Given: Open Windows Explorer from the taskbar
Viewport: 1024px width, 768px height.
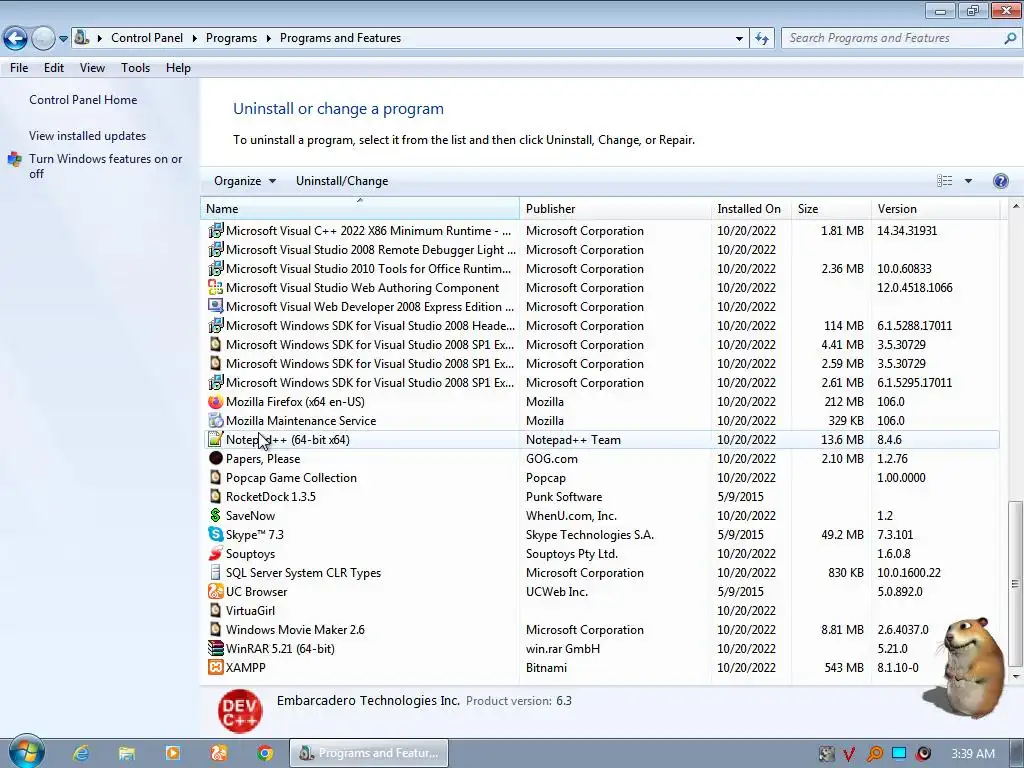Looking at the screenshot, I should 127,753.
